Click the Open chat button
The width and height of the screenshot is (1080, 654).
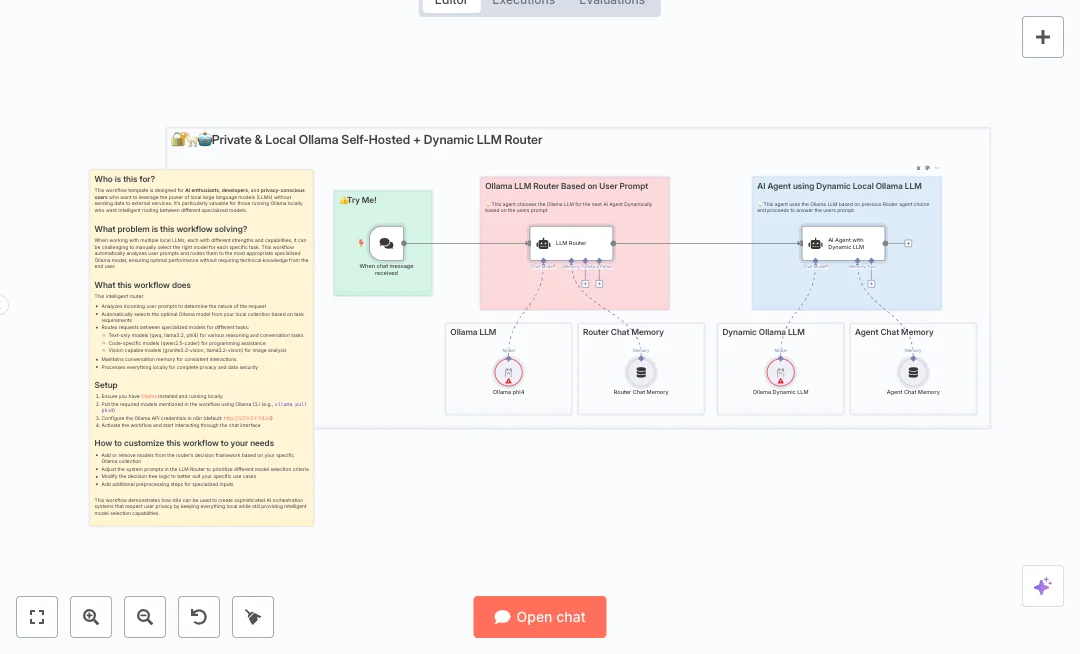click(540, 617)
